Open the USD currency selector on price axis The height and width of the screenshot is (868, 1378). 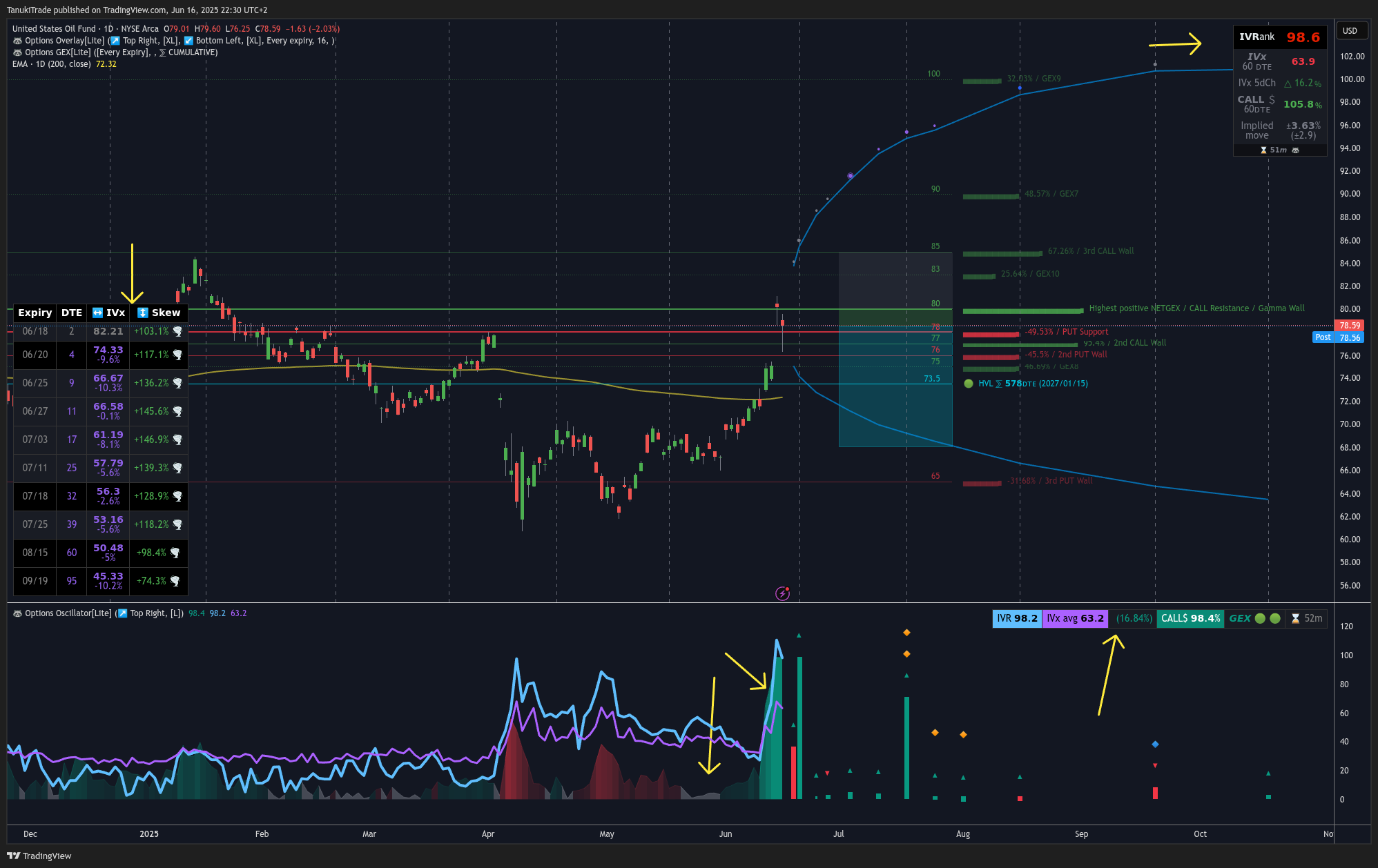coord(1350,30)
